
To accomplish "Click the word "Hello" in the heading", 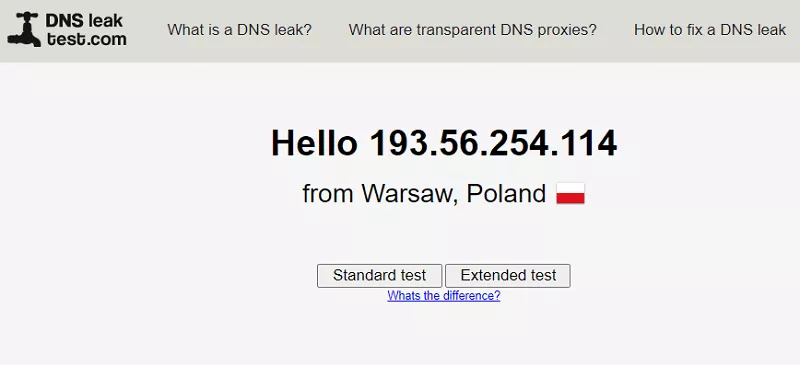I will click(x=314, y=143).
